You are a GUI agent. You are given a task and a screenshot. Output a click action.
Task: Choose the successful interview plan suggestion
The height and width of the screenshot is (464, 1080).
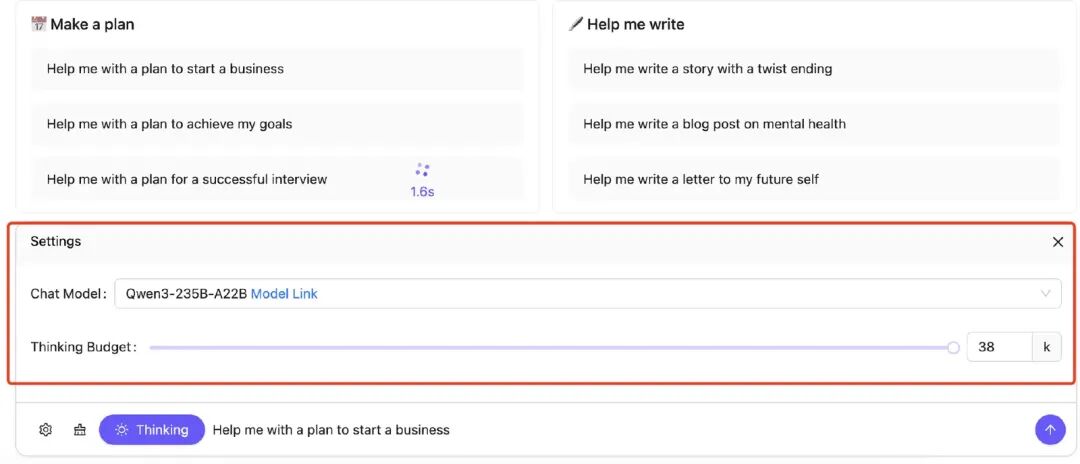point(277,179)
